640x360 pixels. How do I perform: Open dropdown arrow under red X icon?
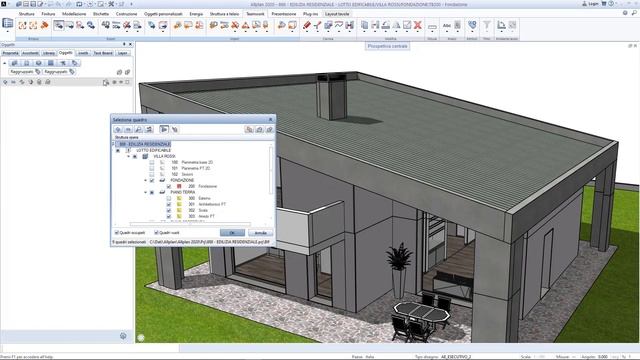[417, 32]
